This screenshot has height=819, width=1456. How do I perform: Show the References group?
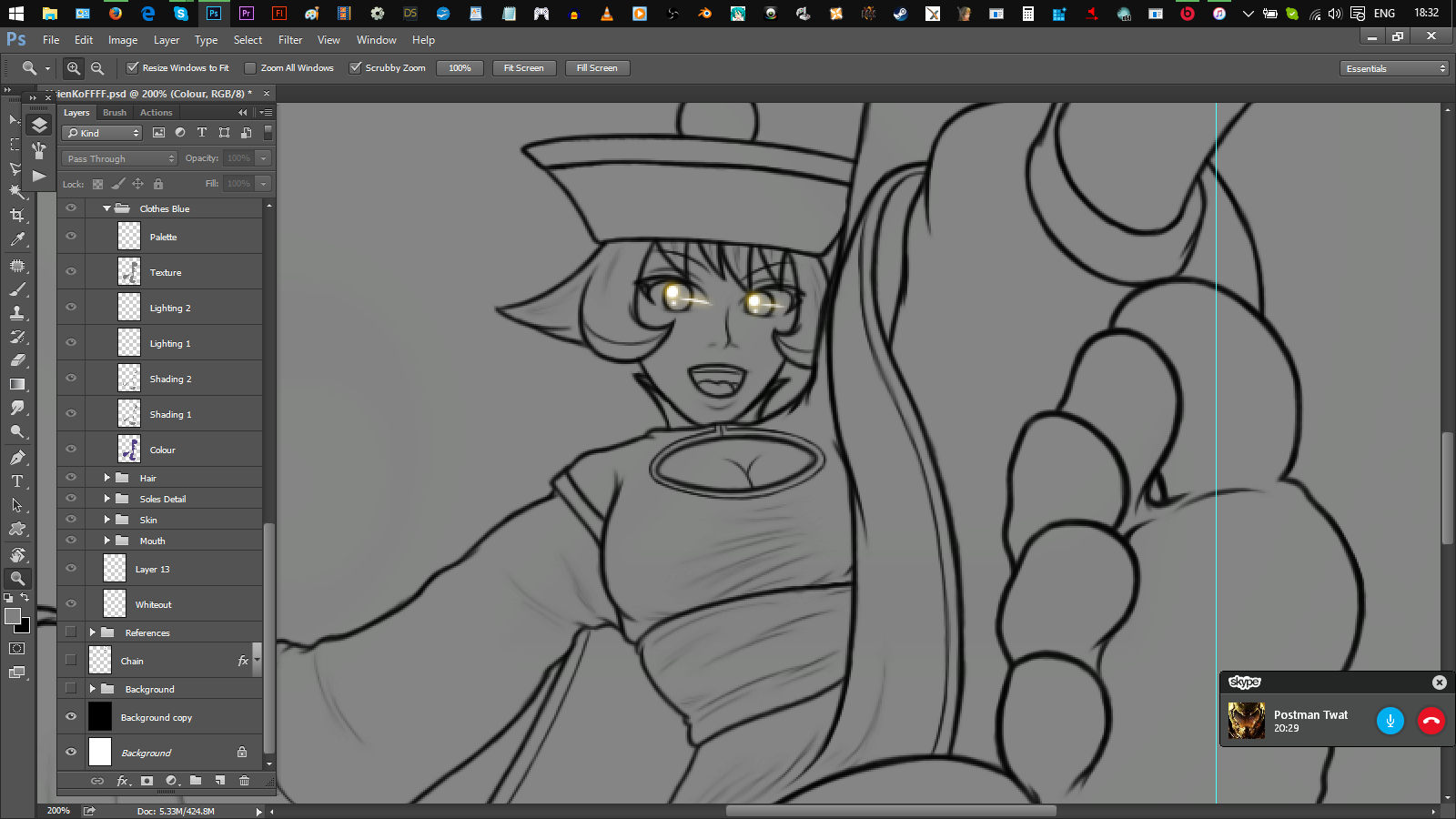pyautogui.click(x=71, y=632)
